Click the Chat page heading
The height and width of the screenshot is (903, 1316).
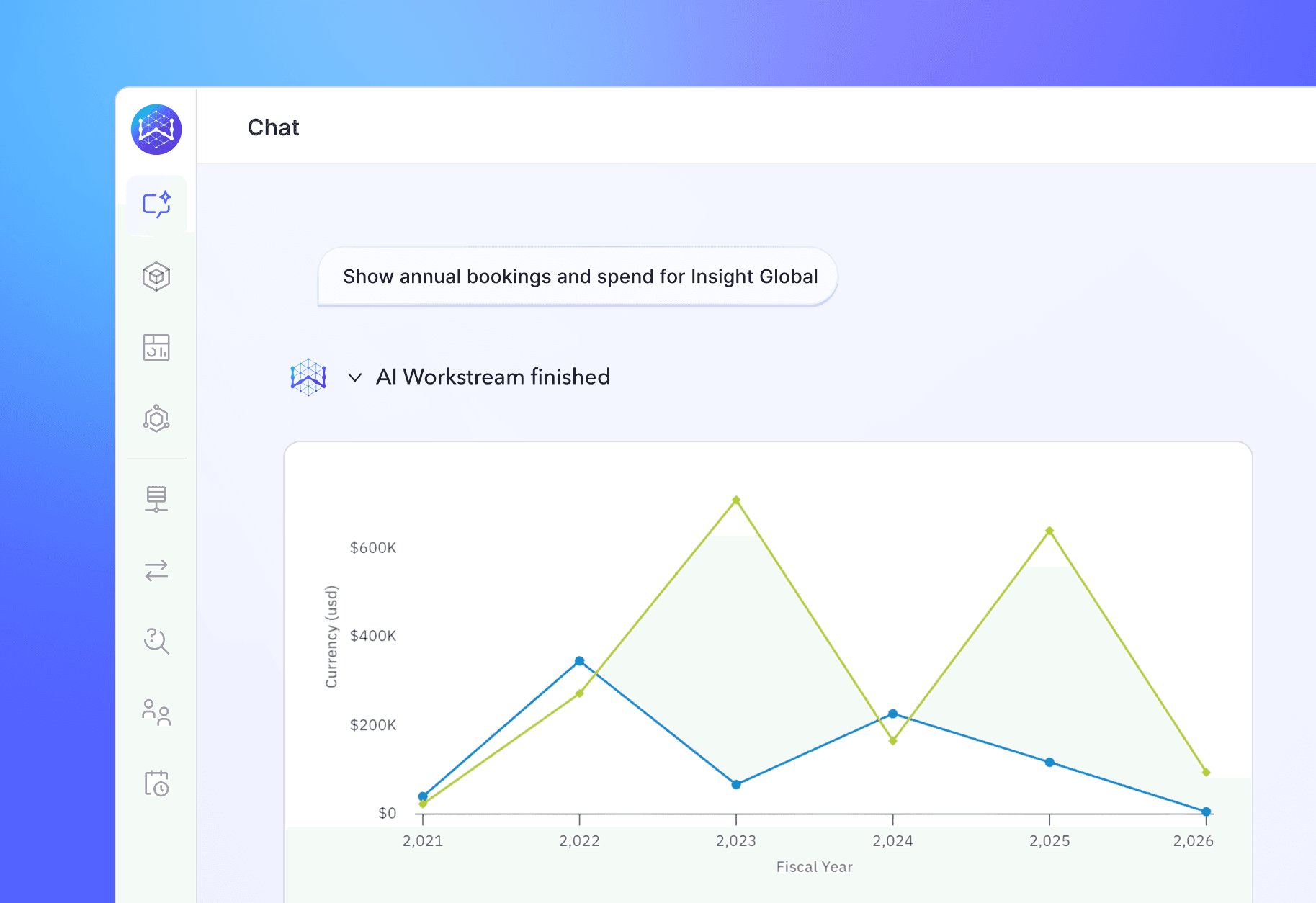(274, 127)
